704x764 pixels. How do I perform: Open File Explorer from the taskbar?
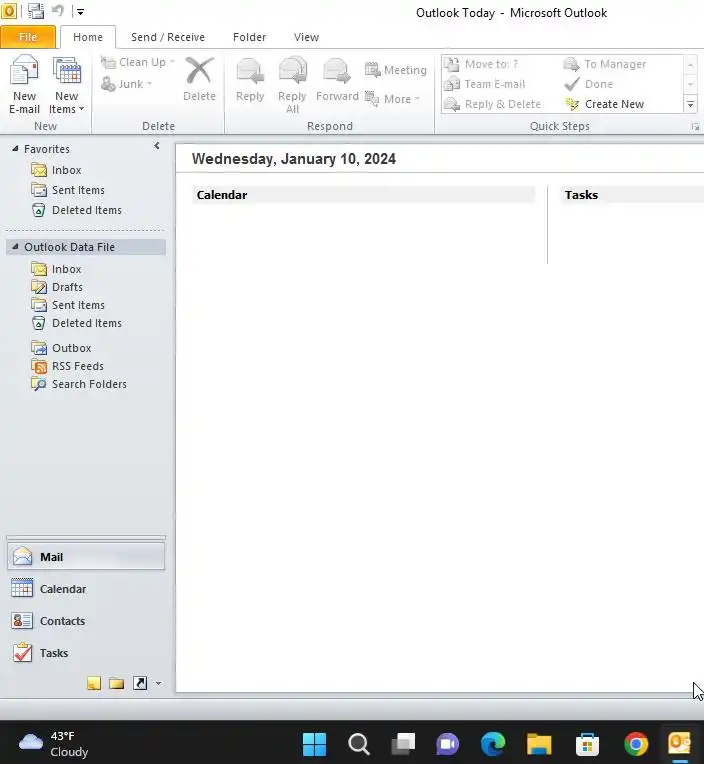pyautogui.click(x=539, y=744)
